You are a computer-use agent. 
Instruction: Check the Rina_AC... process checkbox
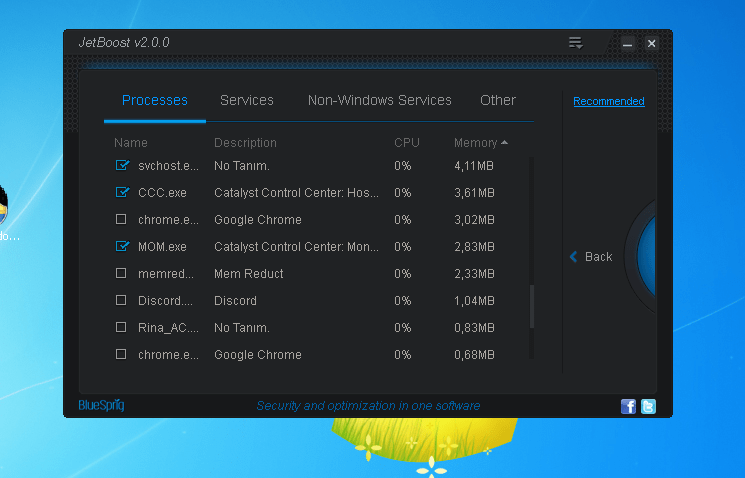[x=121, y=327]
